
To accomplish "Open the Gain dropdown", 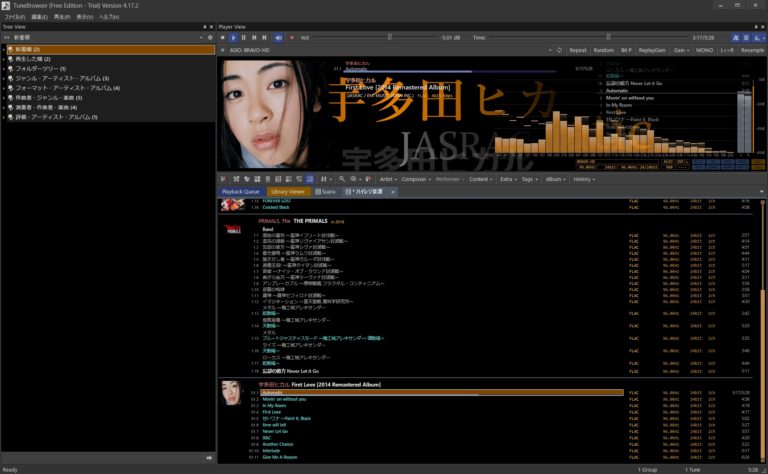I will tap(681, 50).
